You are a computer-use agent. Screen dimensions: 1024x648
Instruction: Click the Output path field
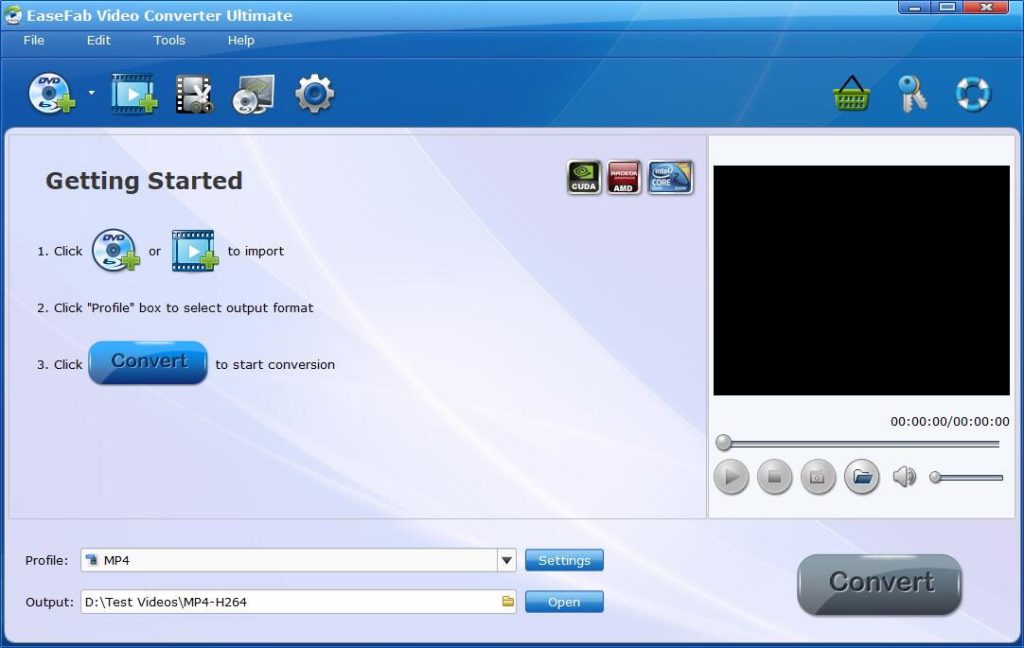tap(298, 602)
